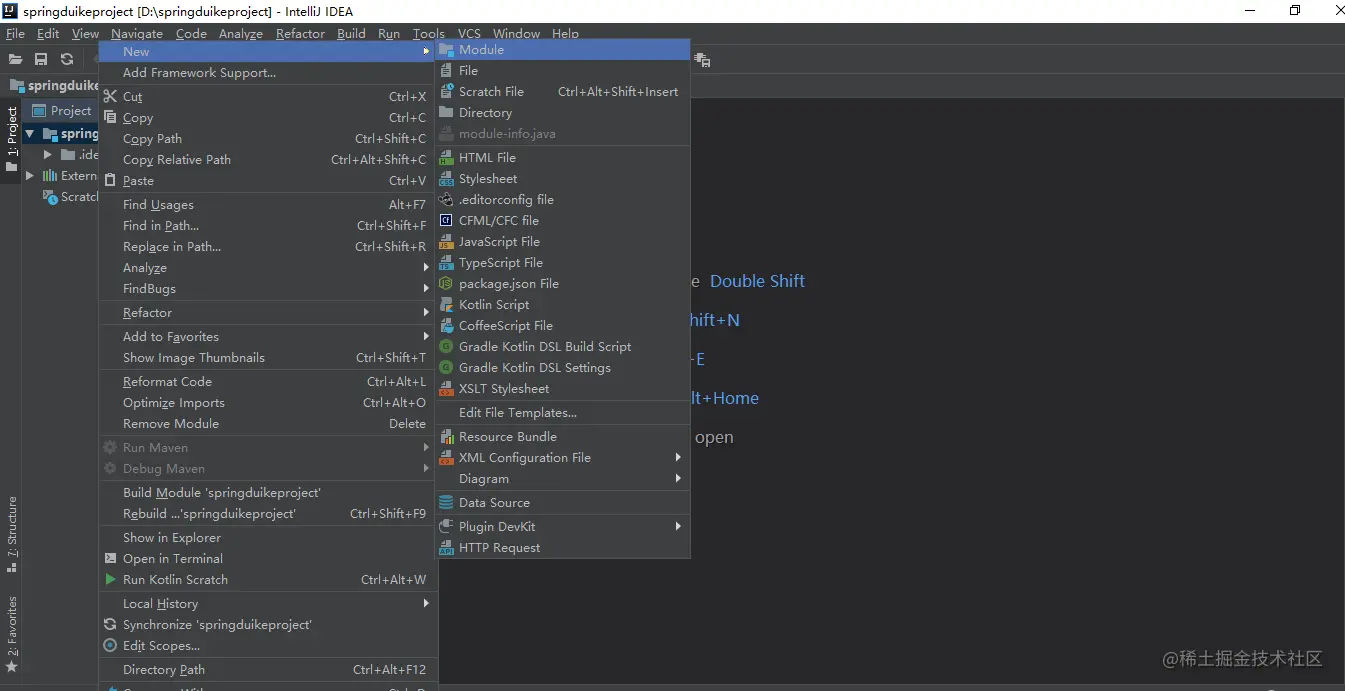The image size is (1345, 691).
Task: Open the Edit menu
Action: point(48,34)
